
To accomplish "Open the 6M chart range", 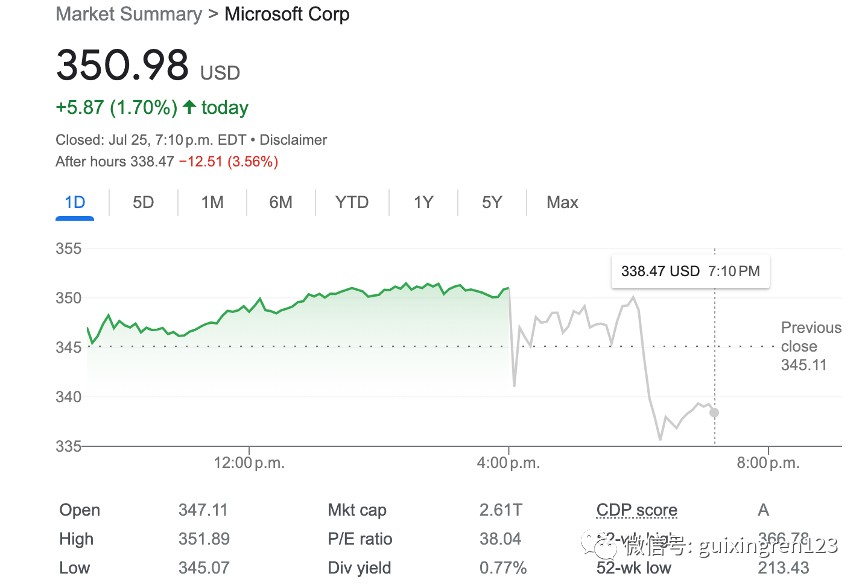I will [281, 202].
